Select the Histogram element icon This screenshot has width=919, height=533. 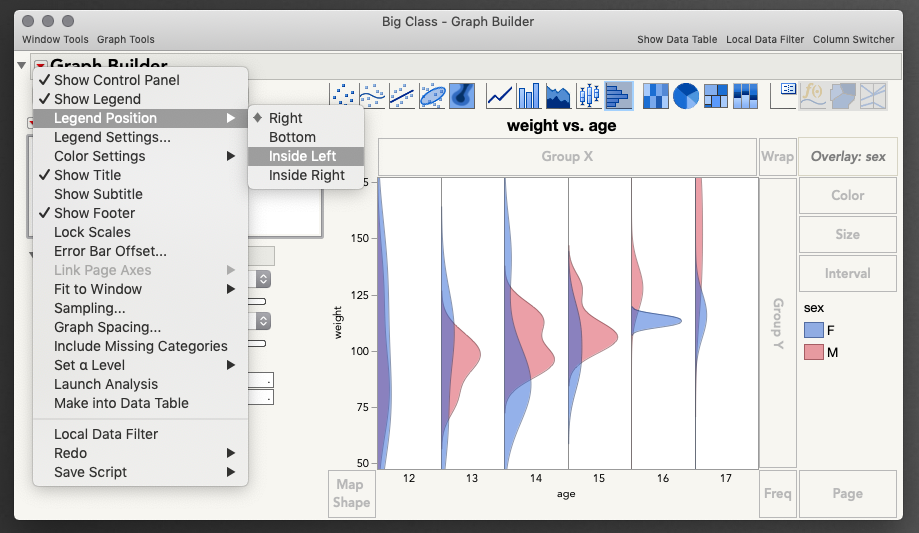(618, 96)
